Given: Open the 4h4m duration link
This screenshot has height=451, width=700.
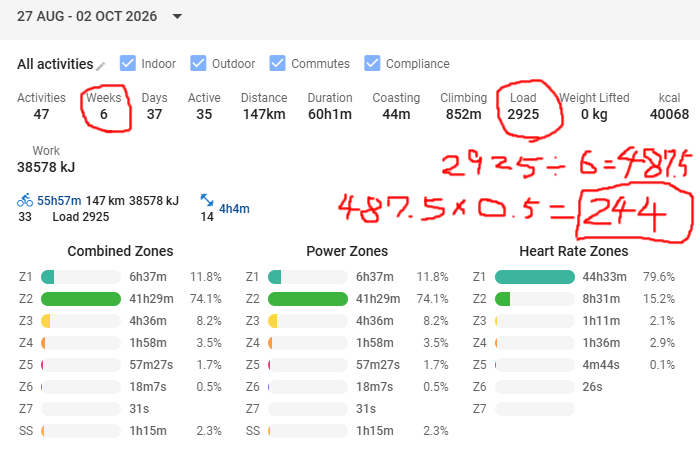Looking at the screenshot, I should coord(234,209).
